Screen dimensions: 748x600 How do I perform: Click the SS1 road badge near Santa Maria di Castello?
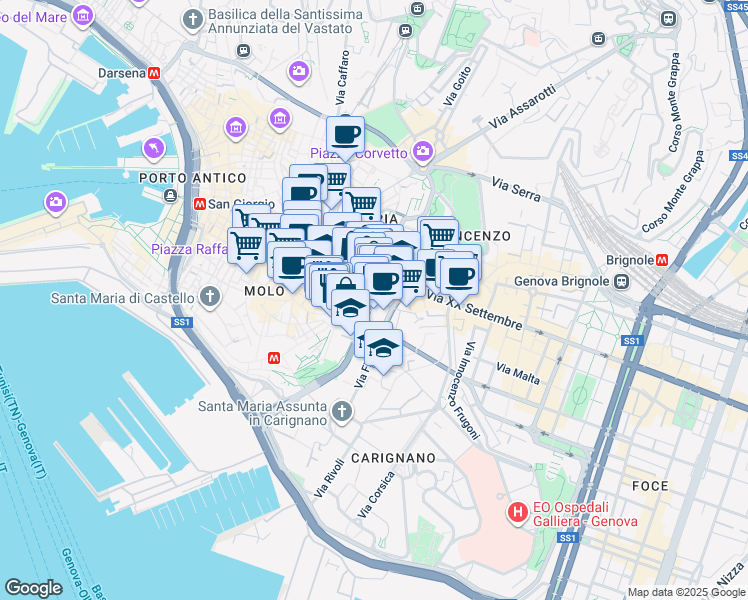[x=182, y=322]
